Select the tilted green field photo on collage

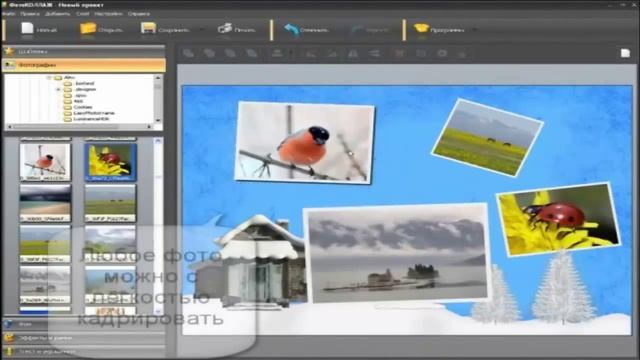coord(487,138)
